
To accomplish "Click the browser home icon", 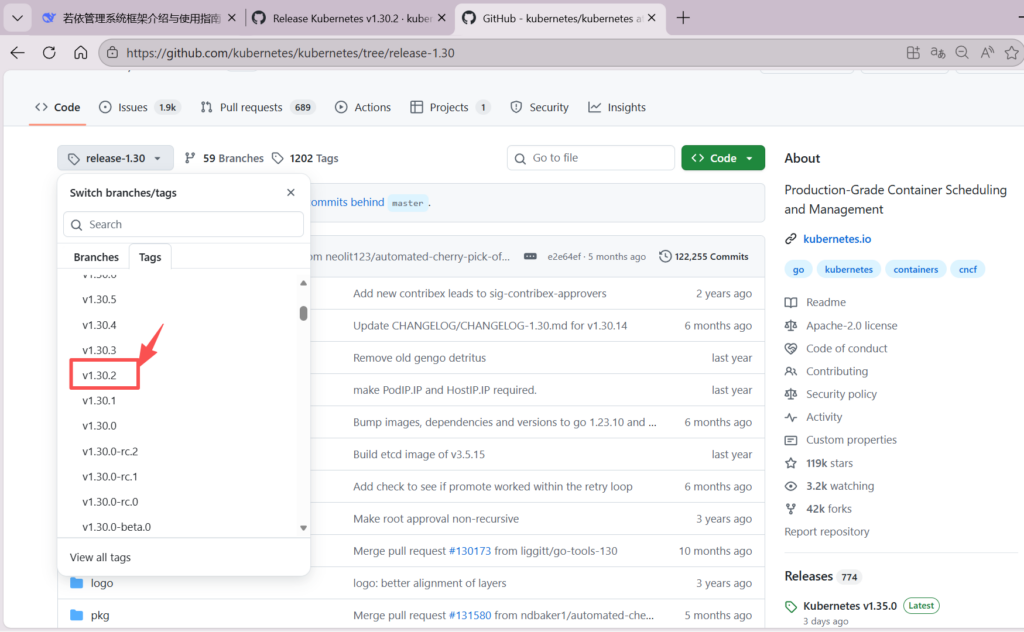I will pos(81,53).
